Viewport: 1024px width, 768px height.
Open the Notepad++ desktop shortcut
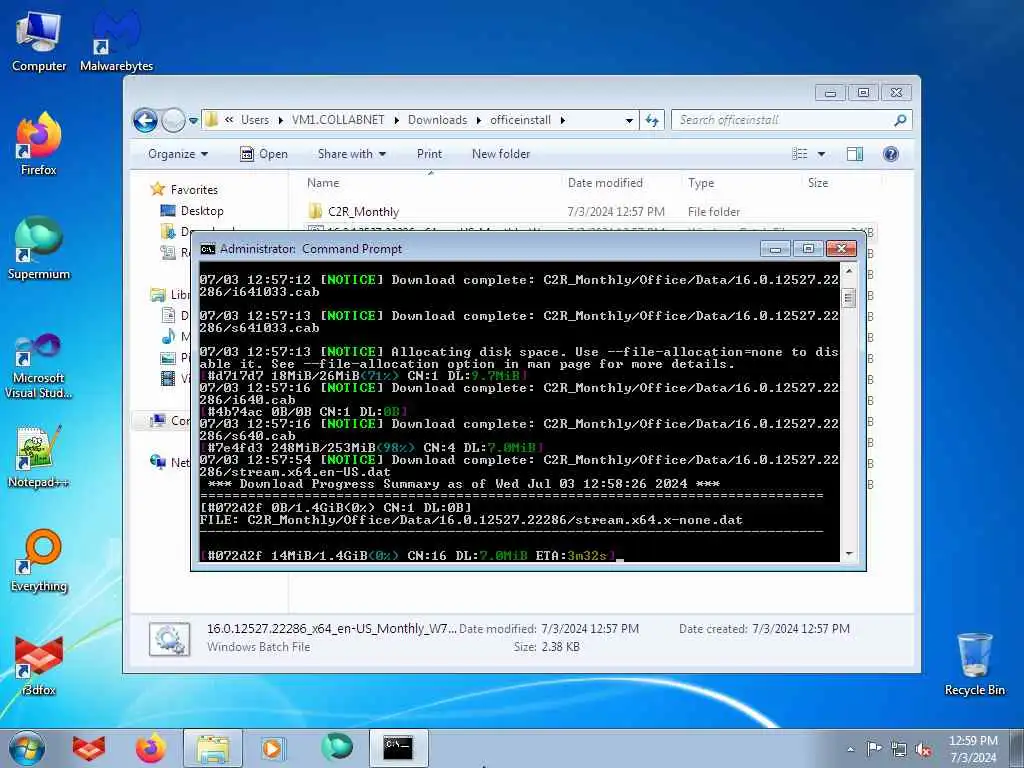(39, 456)
